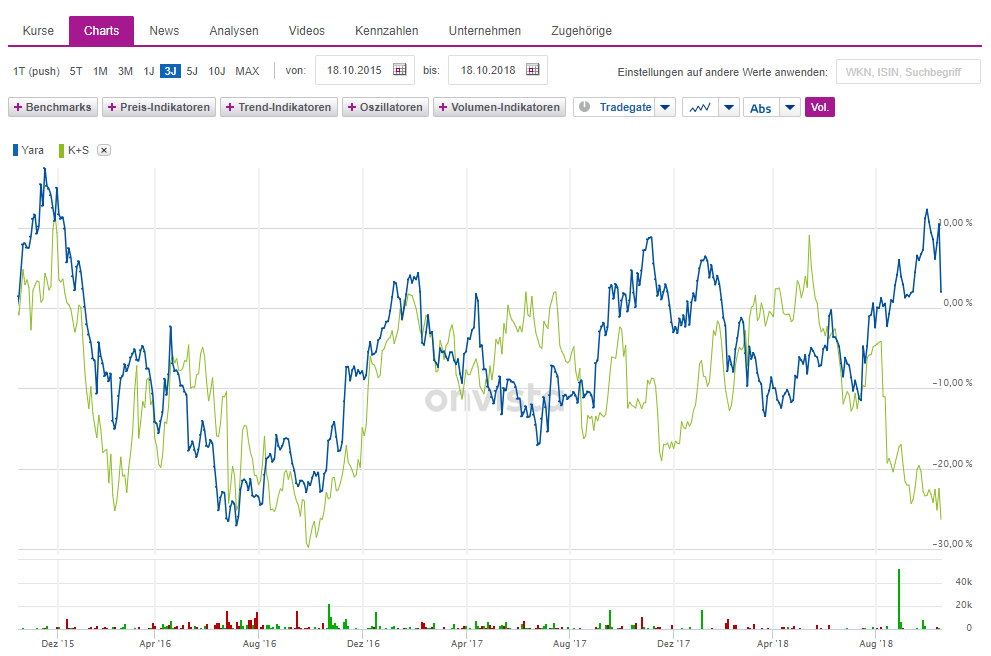Open the News tab
Viewport: 991px width, 656px height.
tap(164, 30)
